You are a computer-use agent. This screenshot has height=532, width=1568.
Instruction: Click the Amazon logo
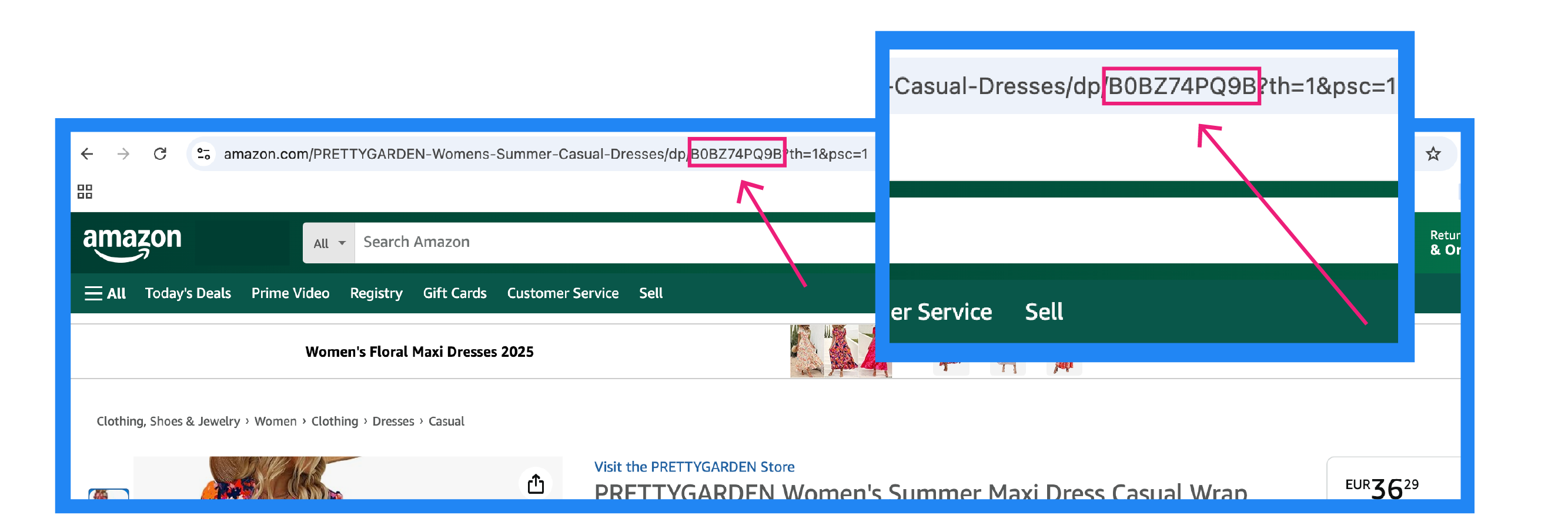click(x=132, y=243)
